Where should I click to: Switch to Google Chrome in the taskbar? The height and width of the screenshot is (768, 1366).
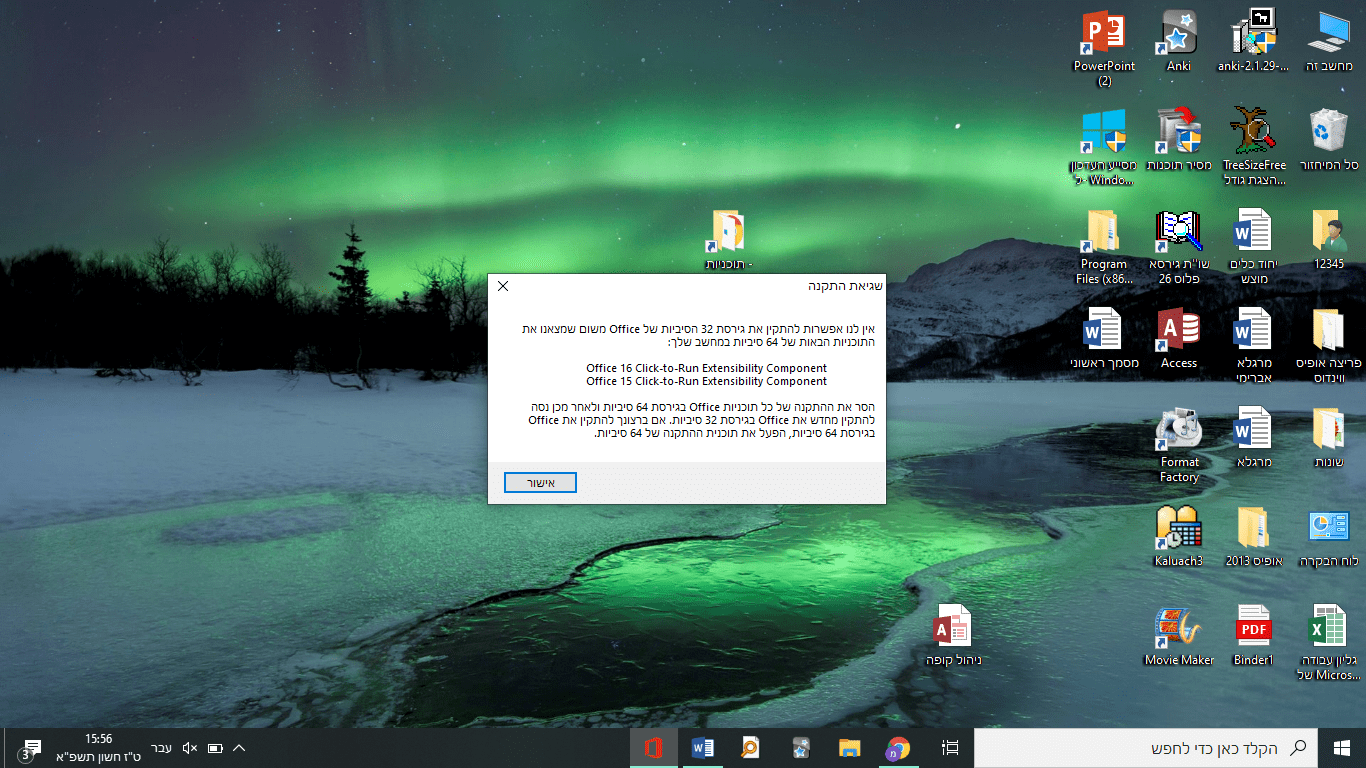click(x=898, y=747)
